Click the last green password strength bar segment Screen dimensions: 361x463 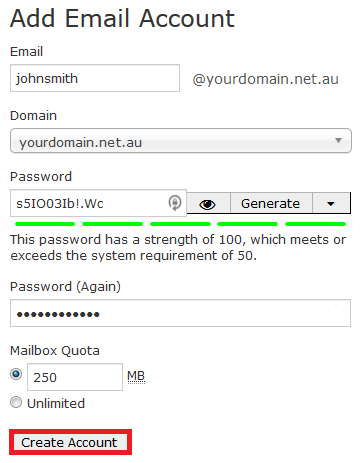pyautogui.click(x=315, y=224)
